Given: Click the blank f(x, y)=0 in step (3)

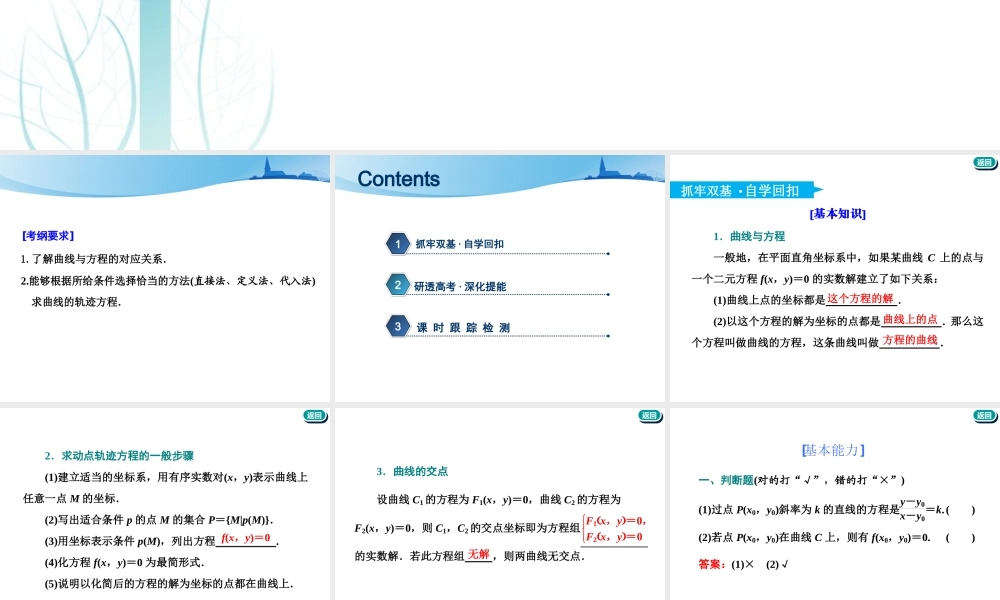Looking at the screenshot, I should click(243, 540).
